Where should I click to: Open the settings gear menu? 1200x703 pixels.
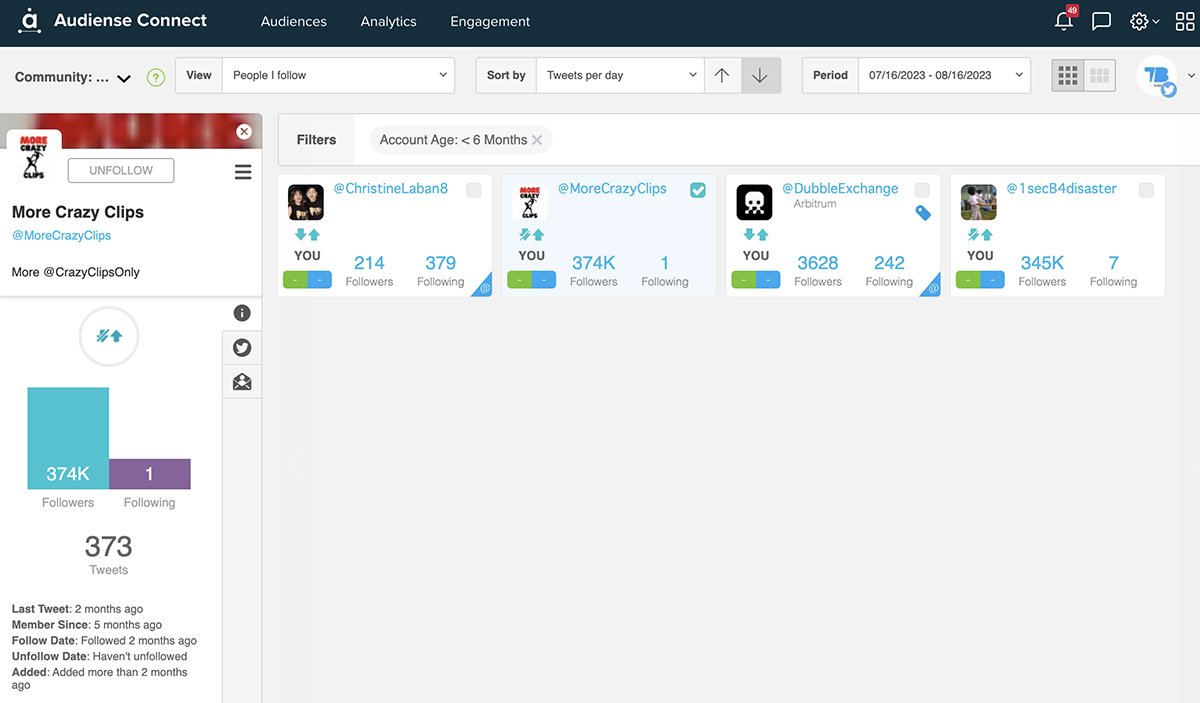pos(1144,21)
